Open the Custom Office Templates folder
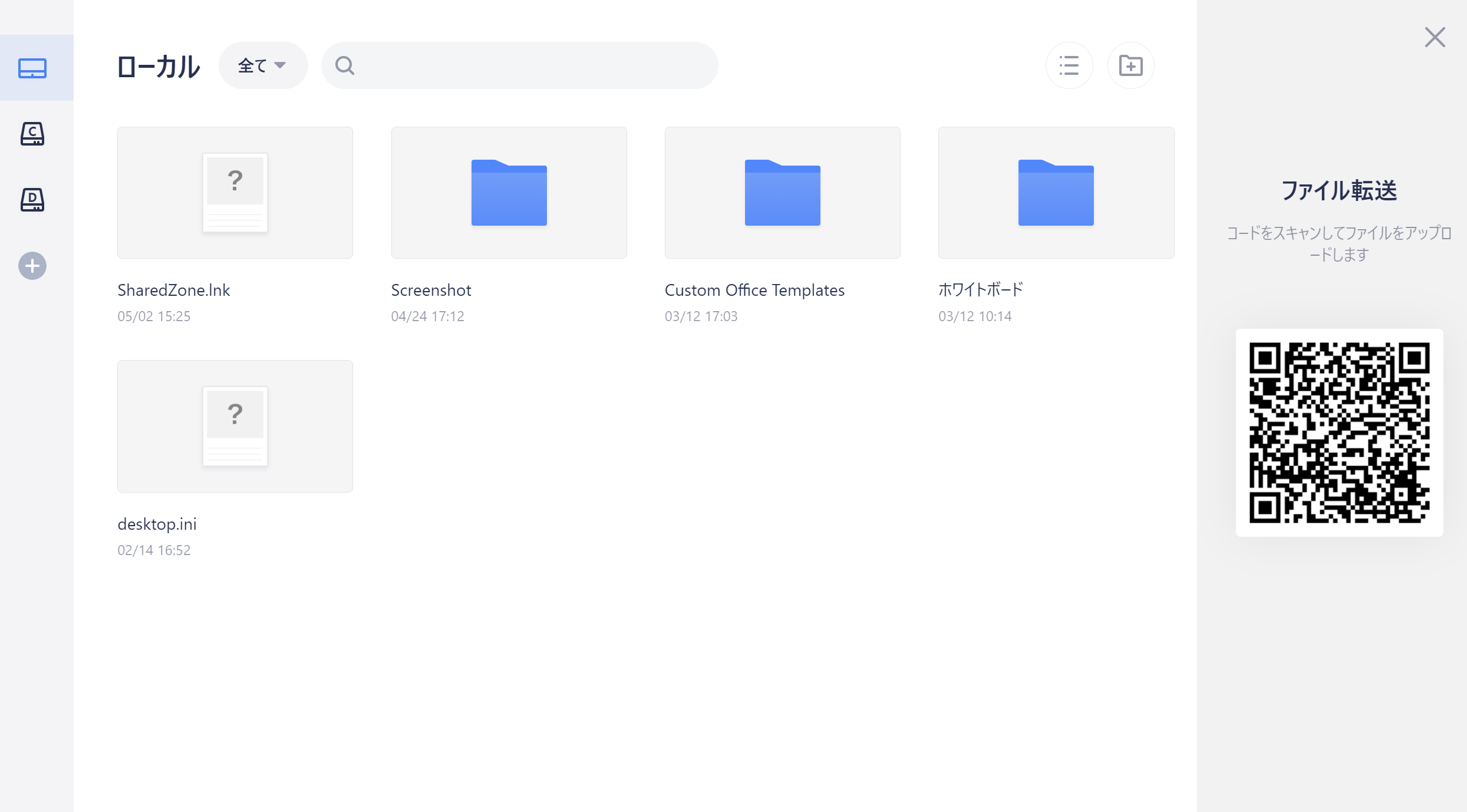The width and height of the screenshot is (1467, 812). point(782,193)
